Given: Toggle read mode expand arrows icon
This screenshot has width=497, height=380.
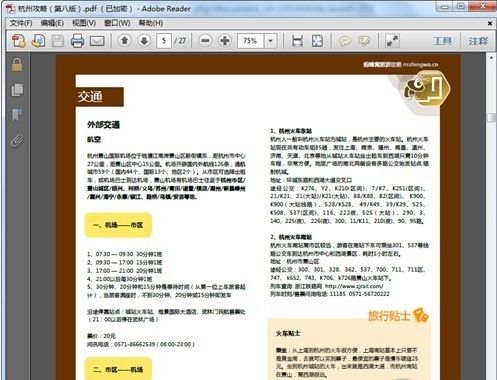Looking at the screenshot, I should pyautogui.click(x=392, y=41).
